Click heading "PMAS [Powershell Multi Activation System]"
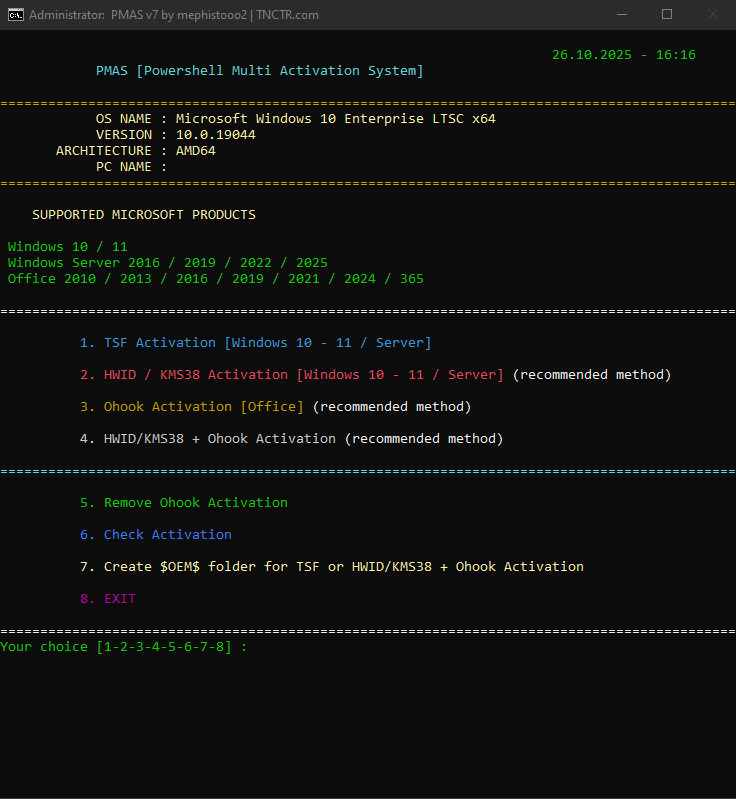The image size is (736, 799). 259,71
